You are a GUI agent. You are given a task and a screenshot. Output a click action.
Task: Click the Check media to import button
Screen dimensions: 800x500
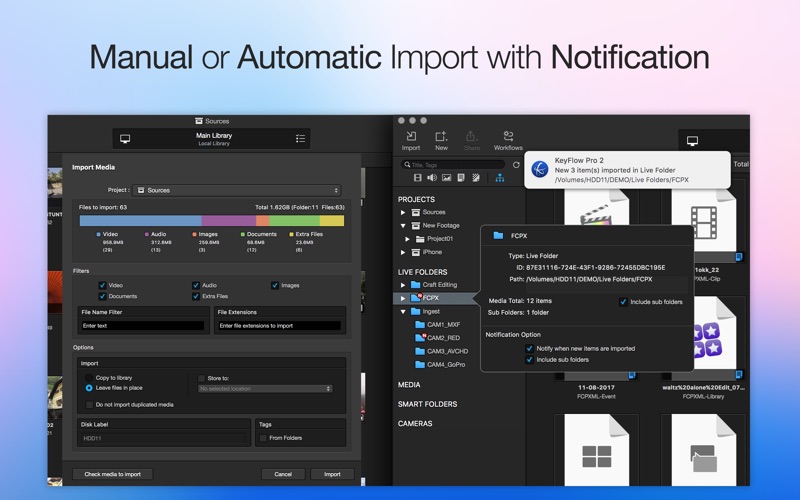click(112, 474)
